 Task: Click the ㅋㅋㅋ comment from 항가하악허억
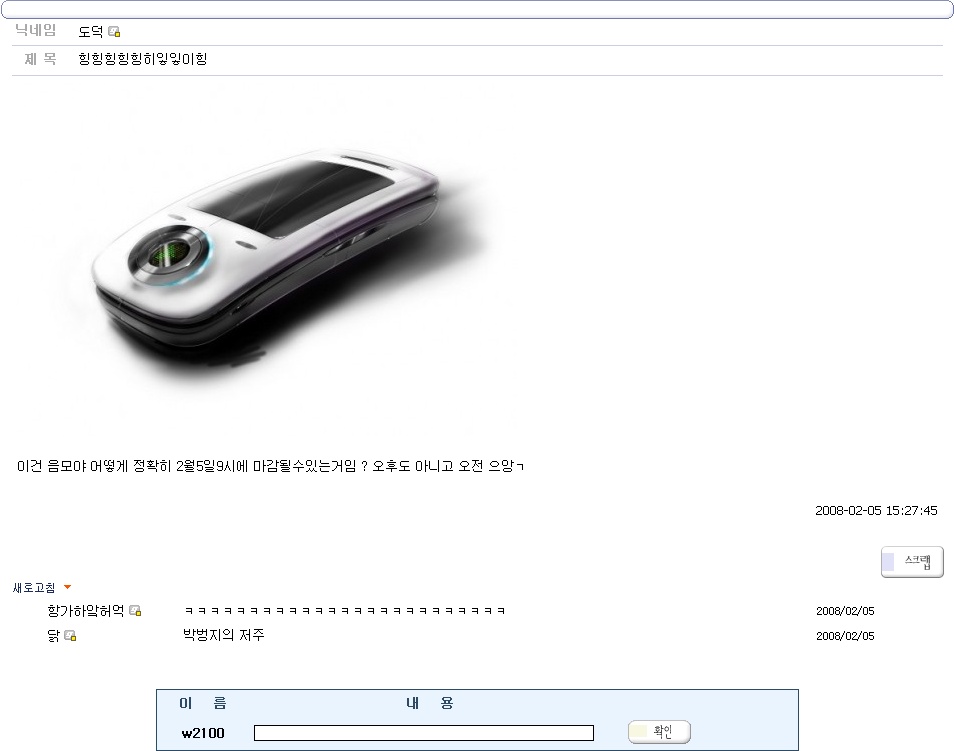click(x=345, y=610)
